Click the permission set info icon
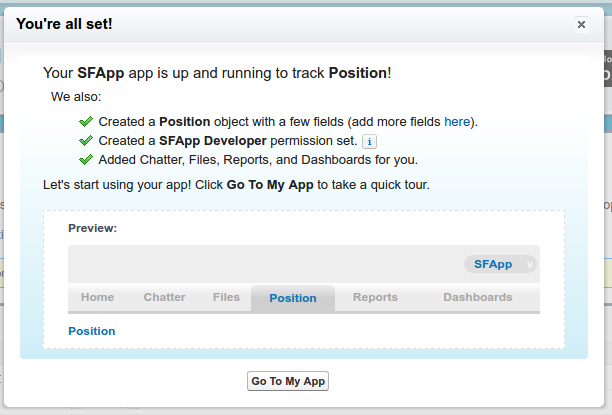This screenshot has width=612, height=415. (369, 141)
